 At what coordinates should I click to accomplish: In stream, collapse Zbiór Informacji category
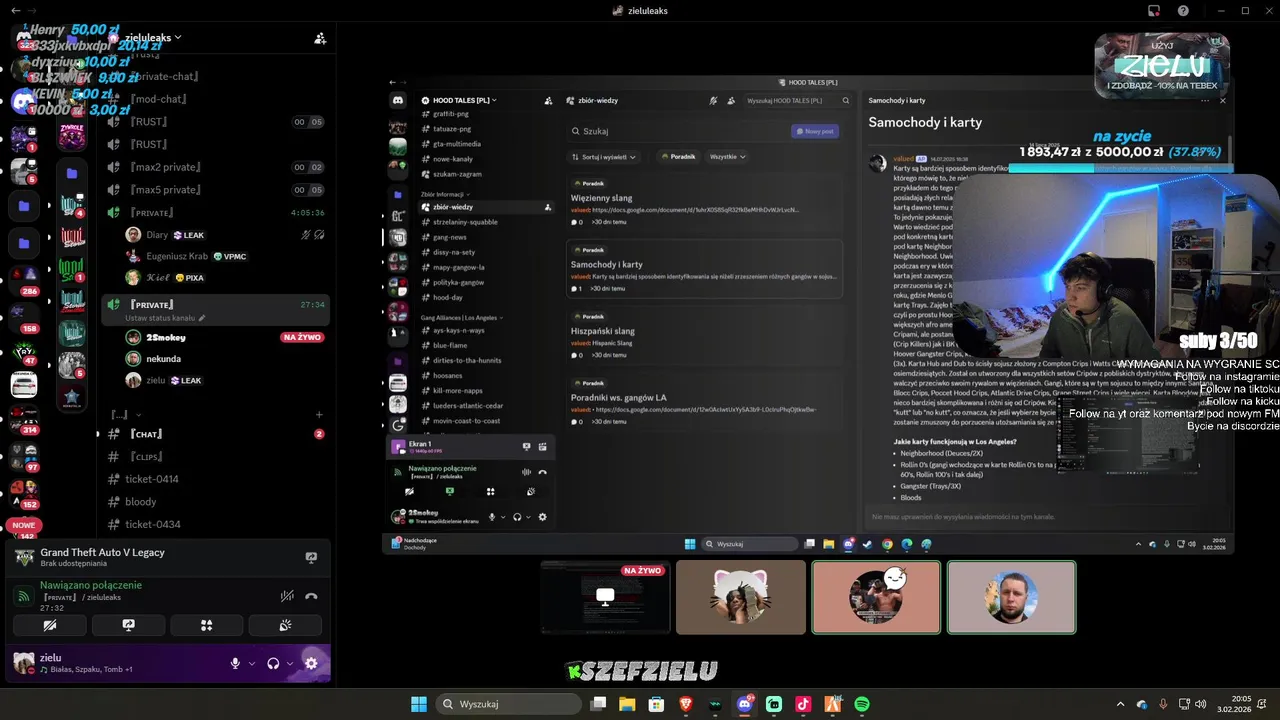coord(446,194)
